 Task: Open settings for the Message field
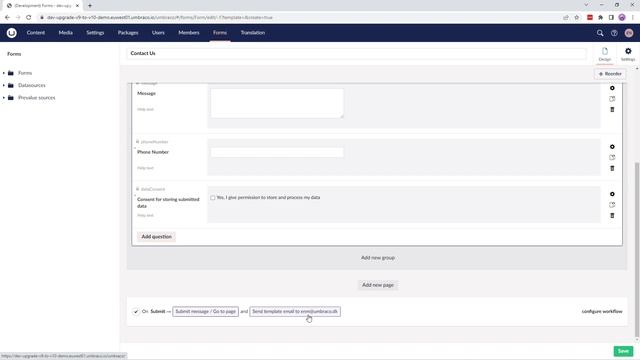(x=612, y=88)
